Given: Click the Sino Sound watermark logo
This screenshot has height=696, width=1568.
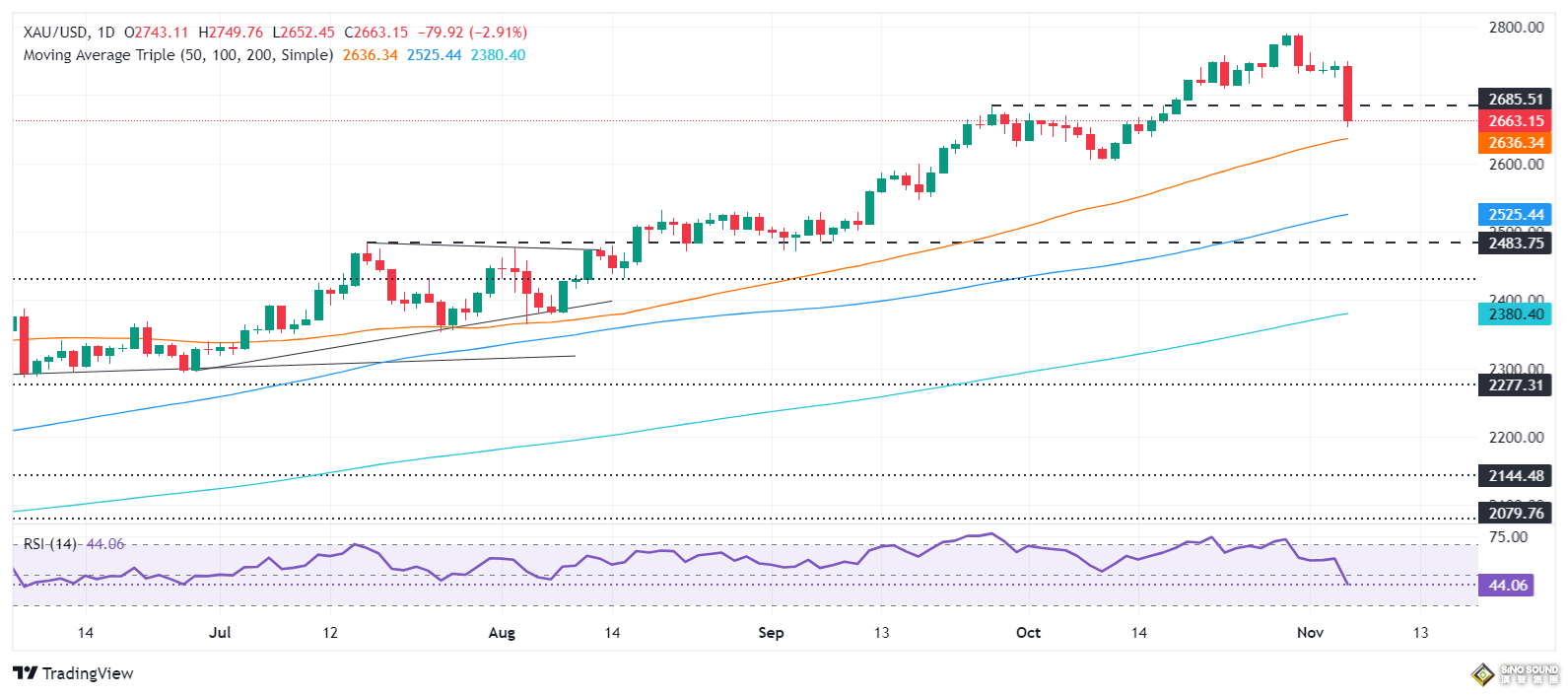Looking at the screenshot, I should point(1515,674).
